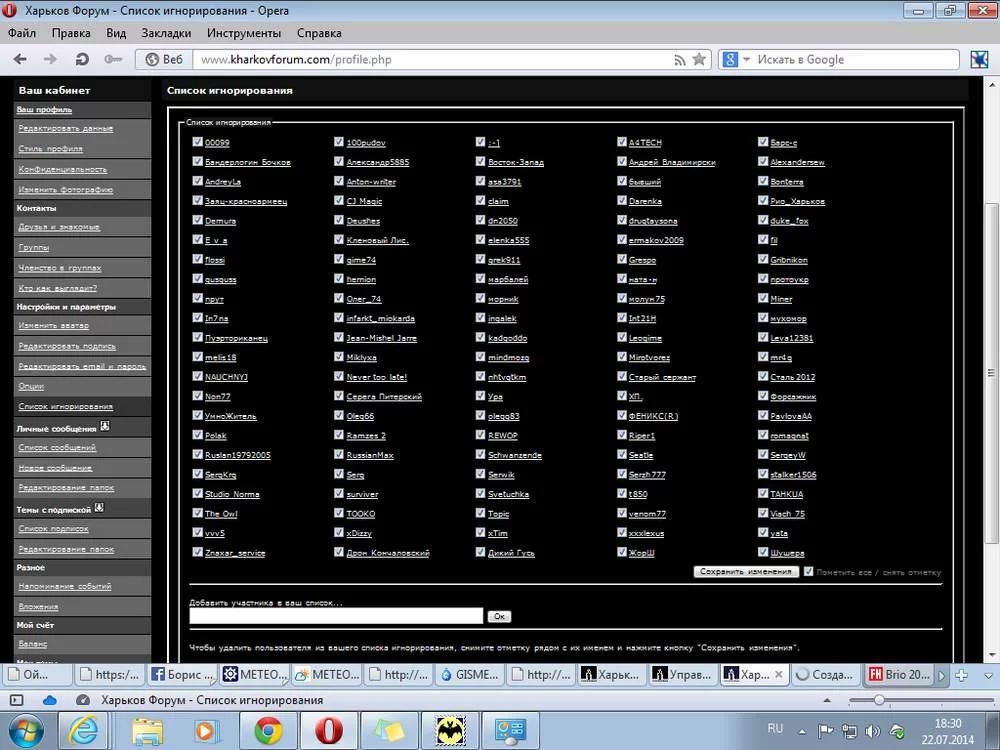The width and height of the screenshot is (1000, 750).
Task: Open the Google search engine dropdown
Action: pos(737,60)
